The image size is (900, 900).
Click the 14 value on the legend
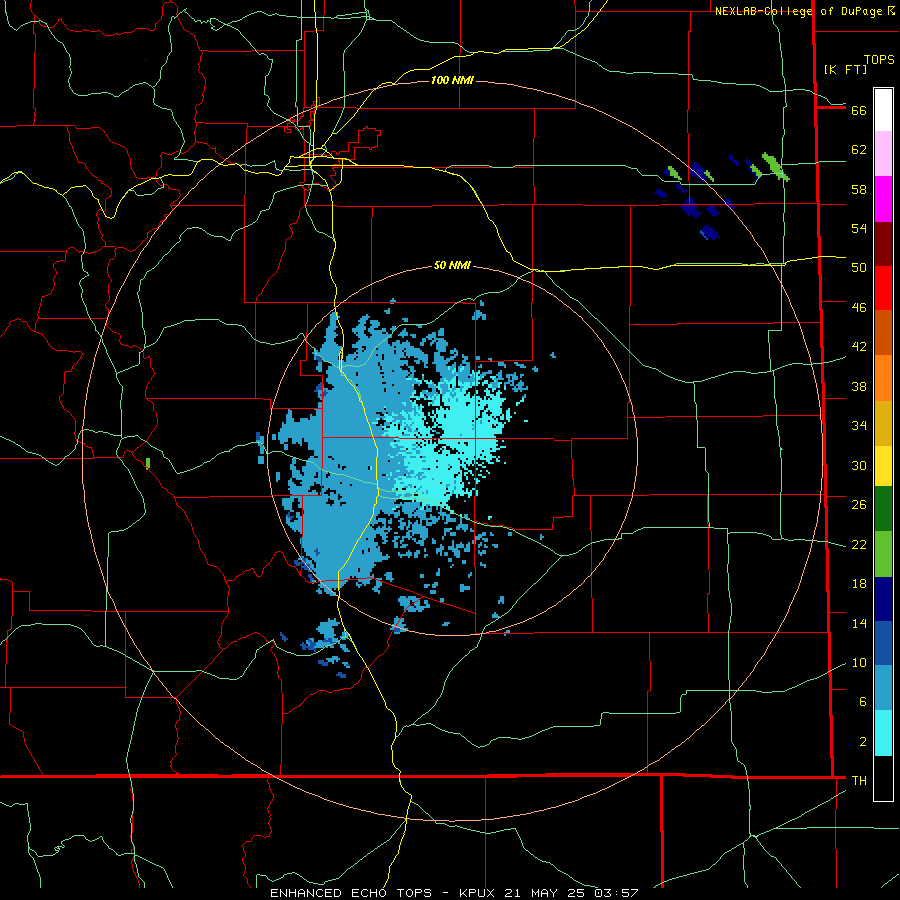tap(859, 623)
